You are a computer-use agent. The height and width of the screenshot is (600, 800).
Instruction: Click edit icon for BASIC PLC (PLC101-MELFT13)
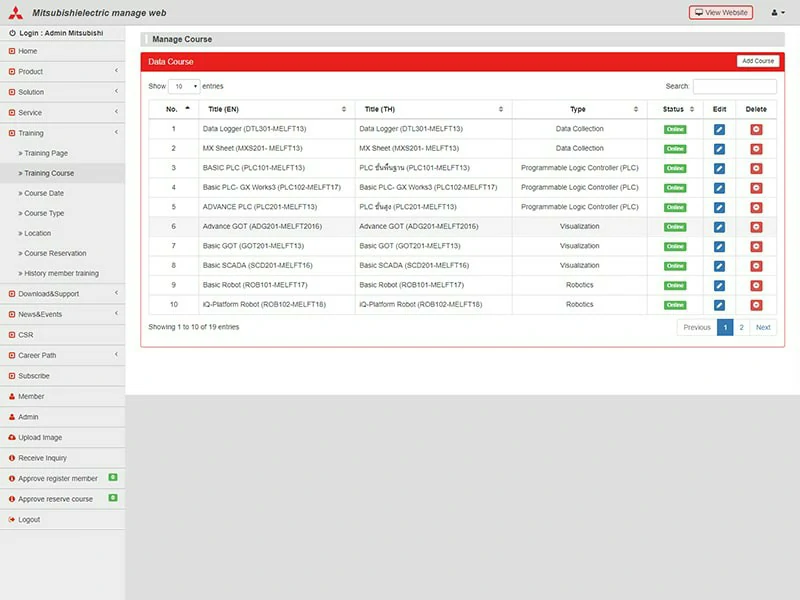tap(719, 168)
